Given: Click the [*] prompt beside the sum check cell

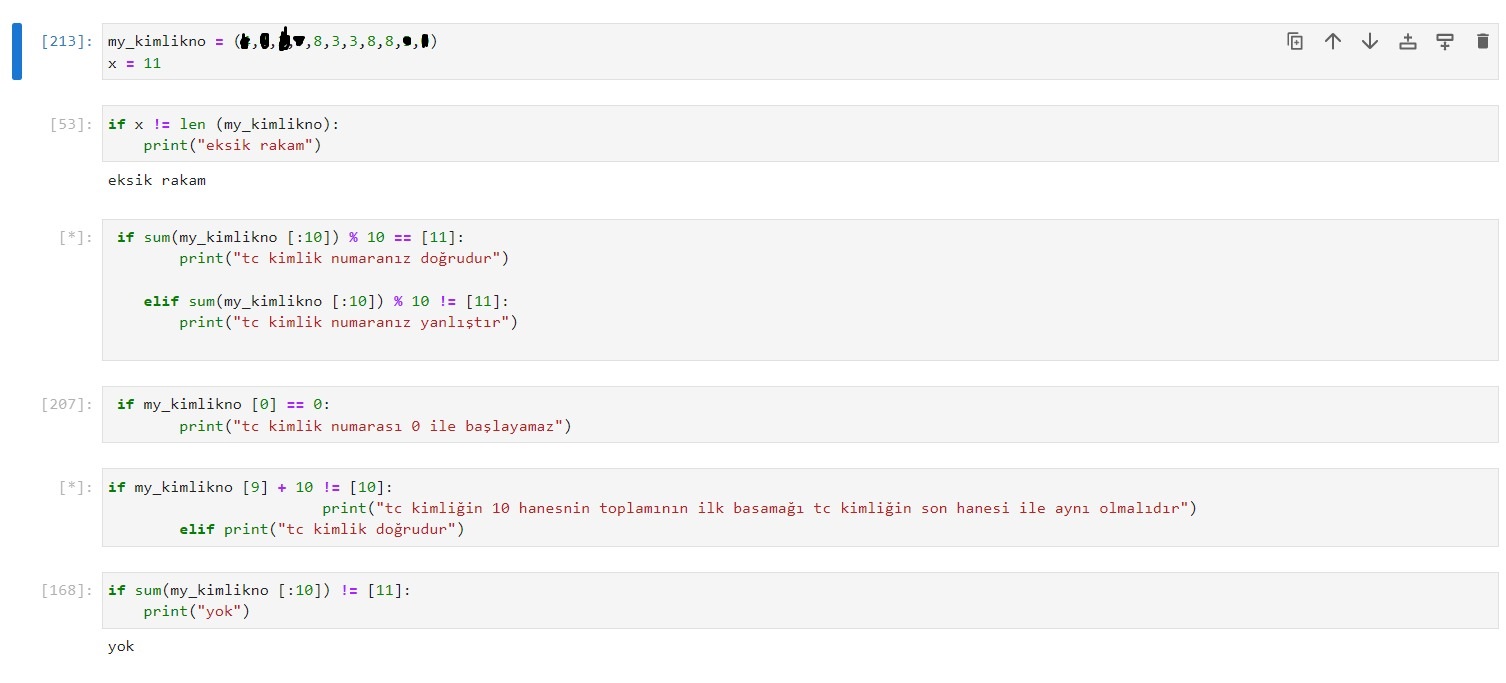Looking at the screenshot, I should (x=75, y=238).
